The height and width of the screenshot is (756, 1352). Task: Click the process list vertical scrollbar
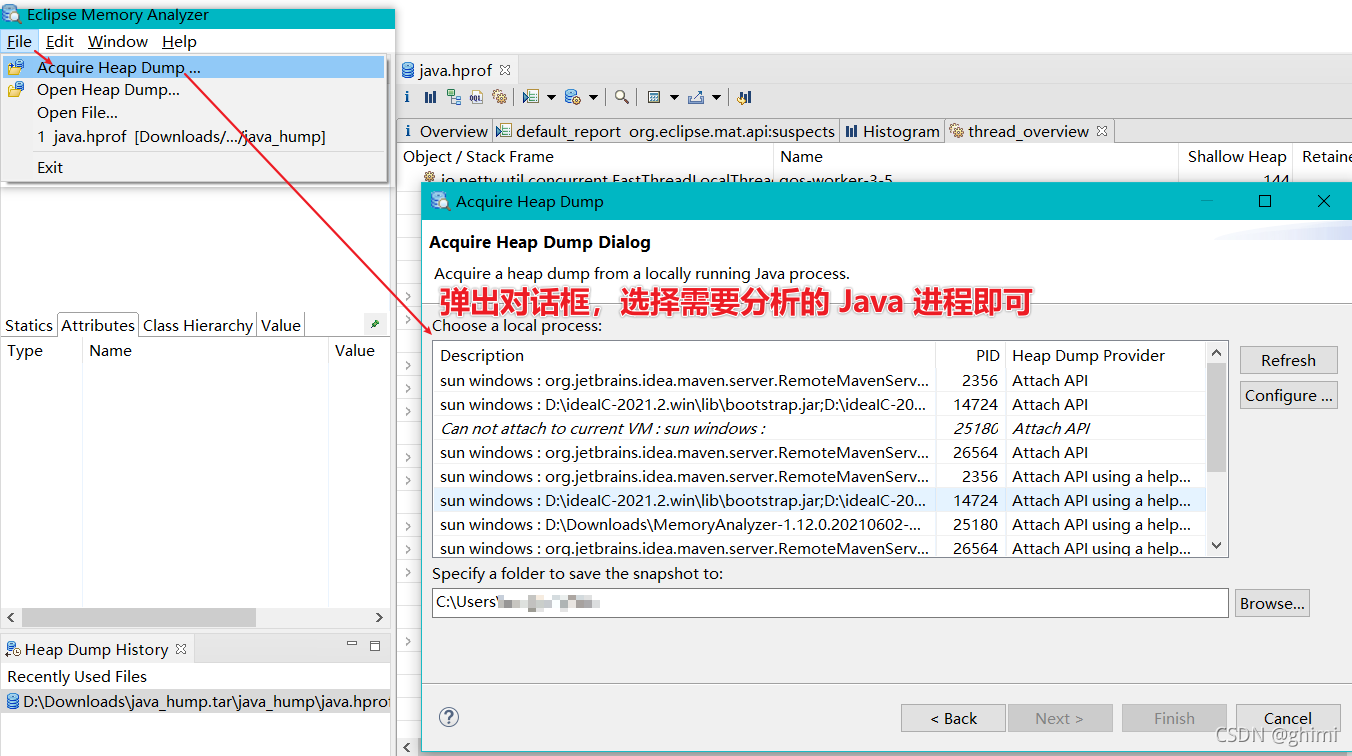(1217, 417)
